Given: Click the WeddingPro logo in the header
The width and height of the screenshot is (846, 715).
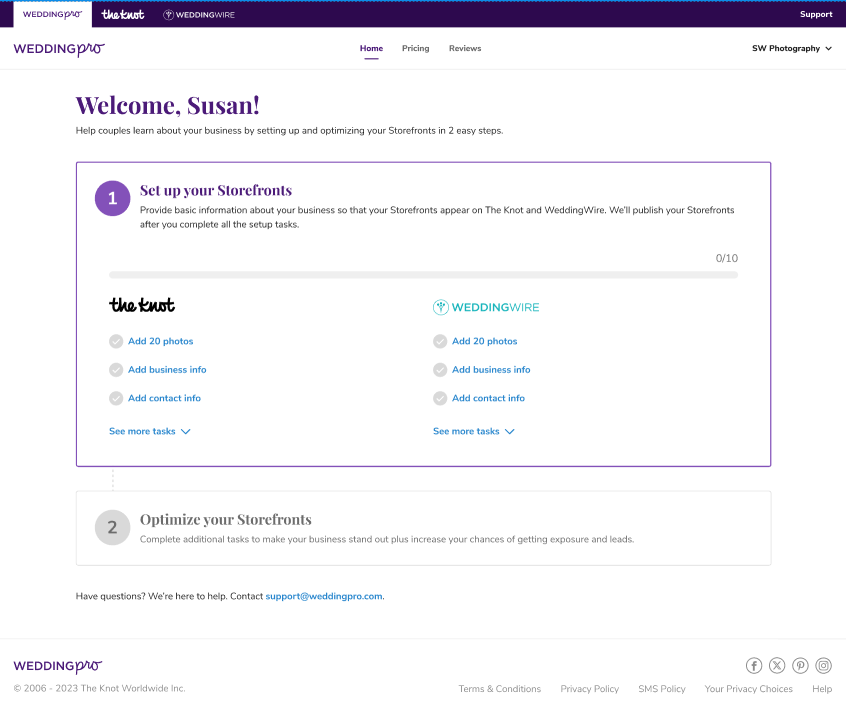Looking at the screenshot, I should pyautogui.click(x=59, y=49).
